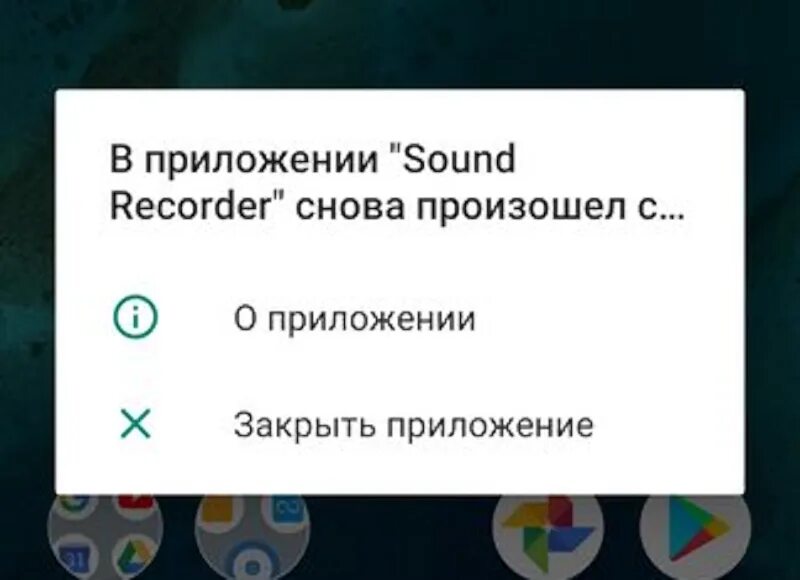Tap wallpaper above dialog to dismiss
This screenshot has height=580, width=800.
click(400, 43)
